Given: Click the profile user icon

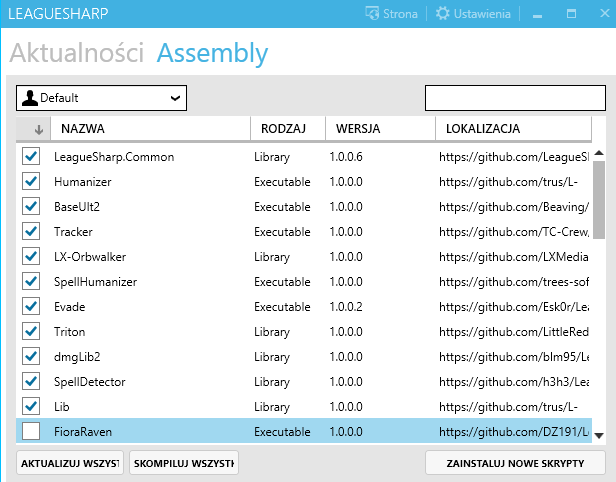Looking at the screenshot, I should coord(29,98).
